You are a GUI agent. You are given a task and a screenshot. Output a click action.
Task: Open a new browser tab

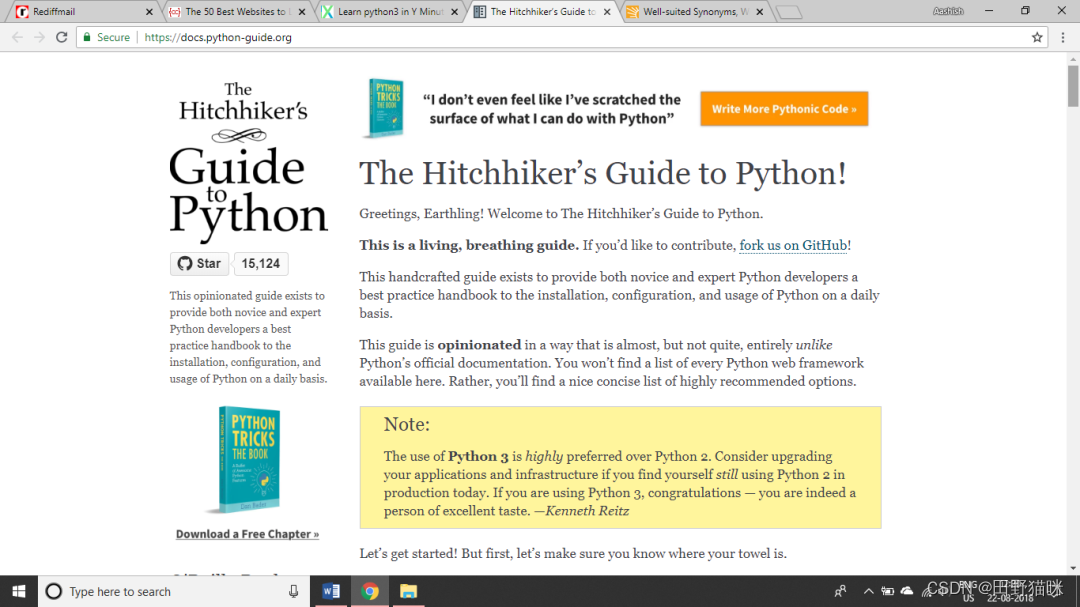789,12
